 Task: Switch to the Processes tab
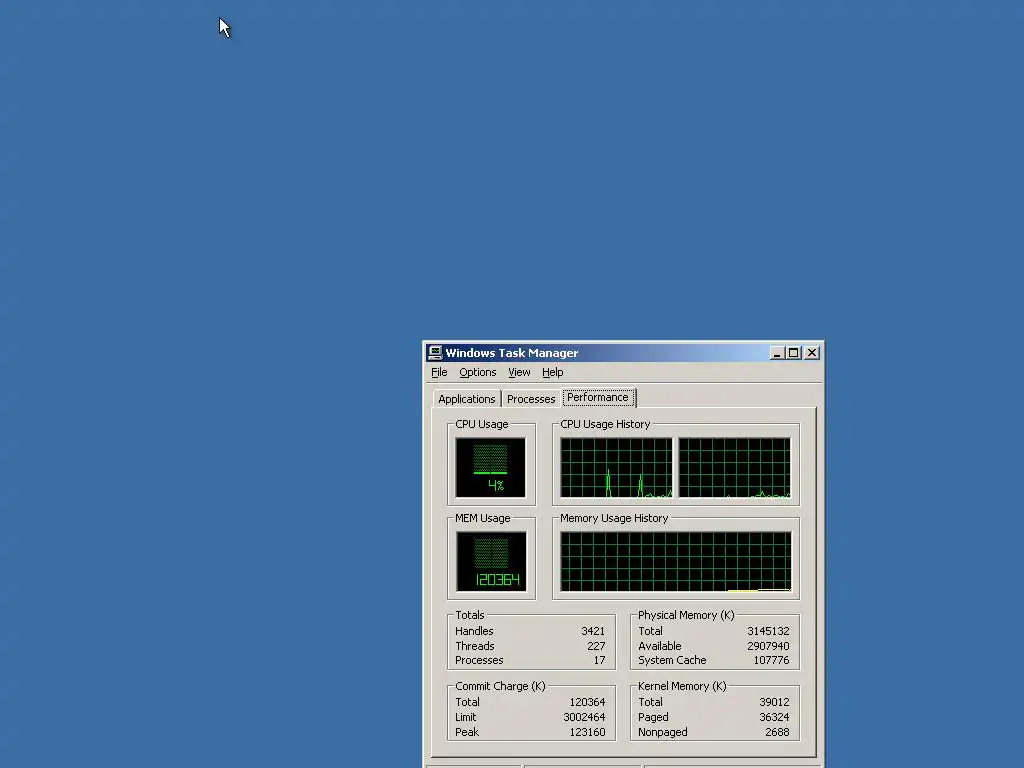click(x=531, y=399)
